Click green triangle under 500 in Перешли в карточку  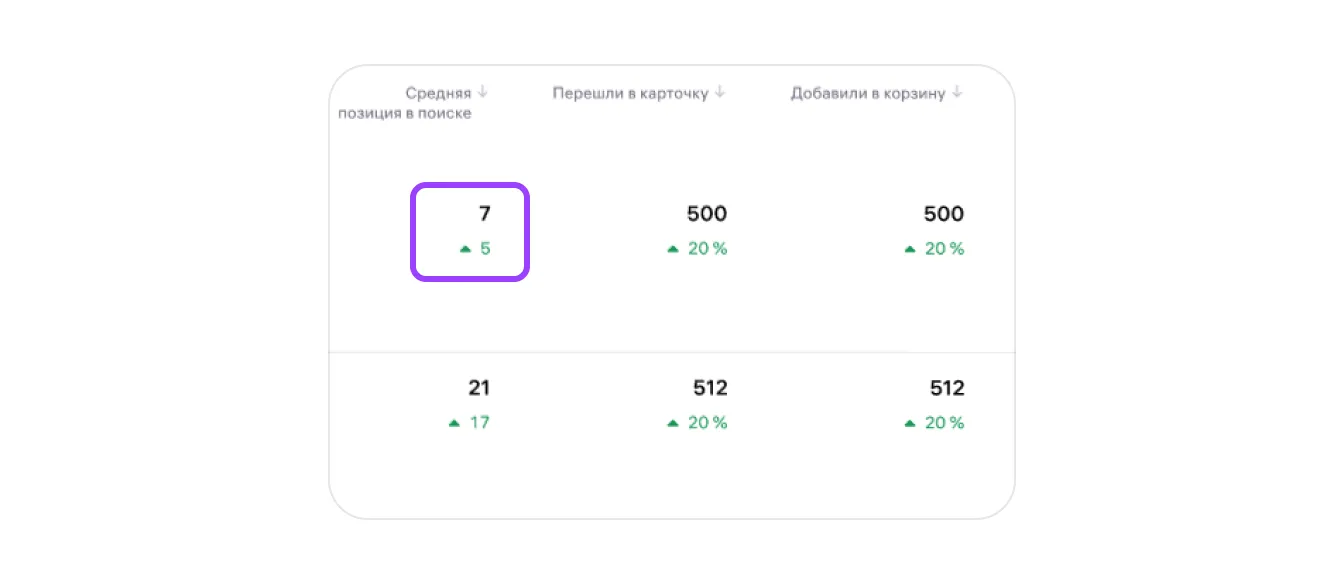click(673, 249)
